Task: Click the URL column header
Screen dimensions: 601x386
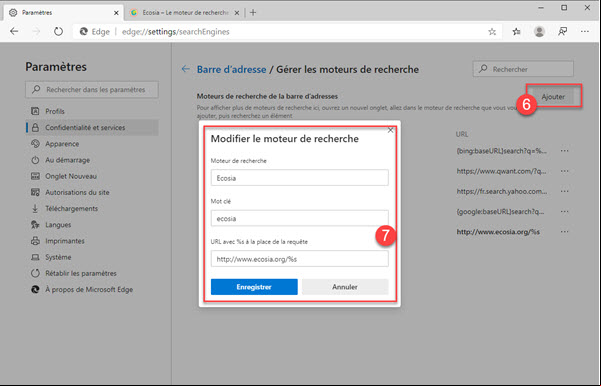Action: 462,134
